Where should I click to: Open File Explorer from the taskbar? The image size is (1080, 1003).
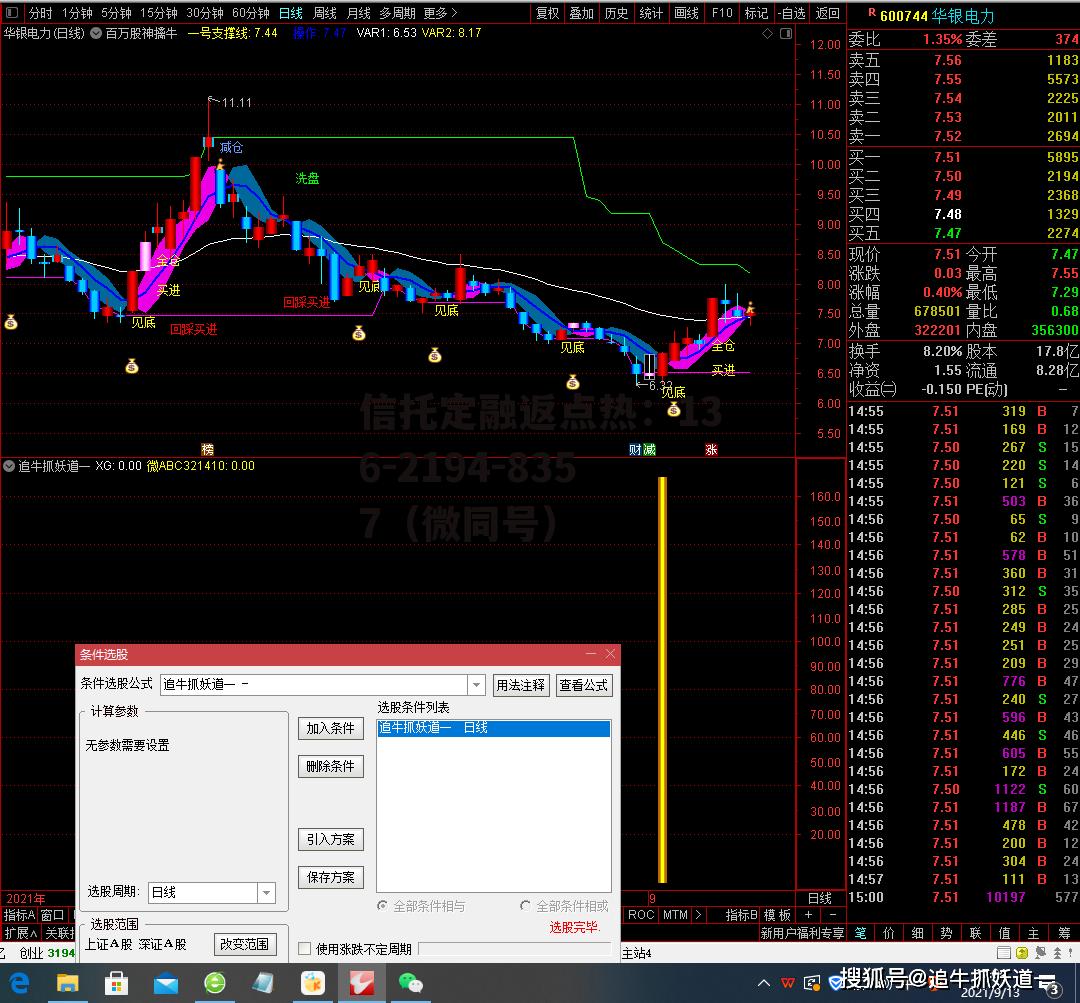pos(68,983)
